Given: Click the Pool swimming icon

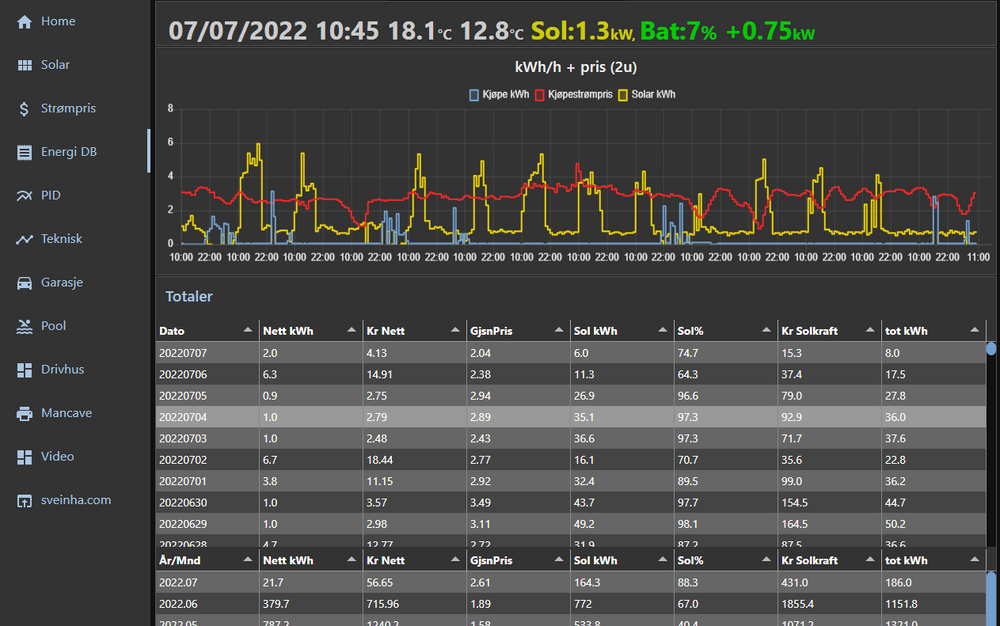Looking at the screenshot, I should click(25, 327).
